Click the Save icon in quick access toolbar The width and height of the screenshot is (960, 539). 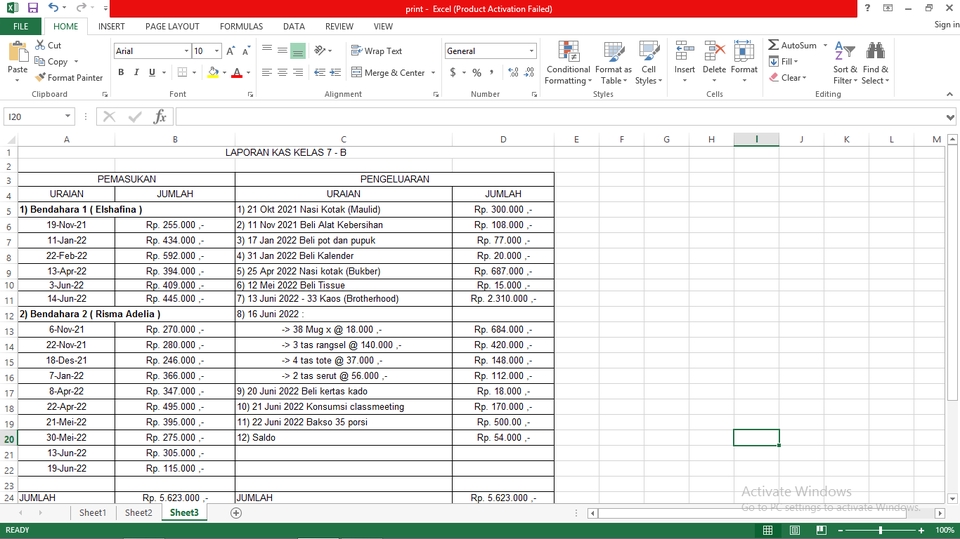pyautogui.click(x=32, y=8)
